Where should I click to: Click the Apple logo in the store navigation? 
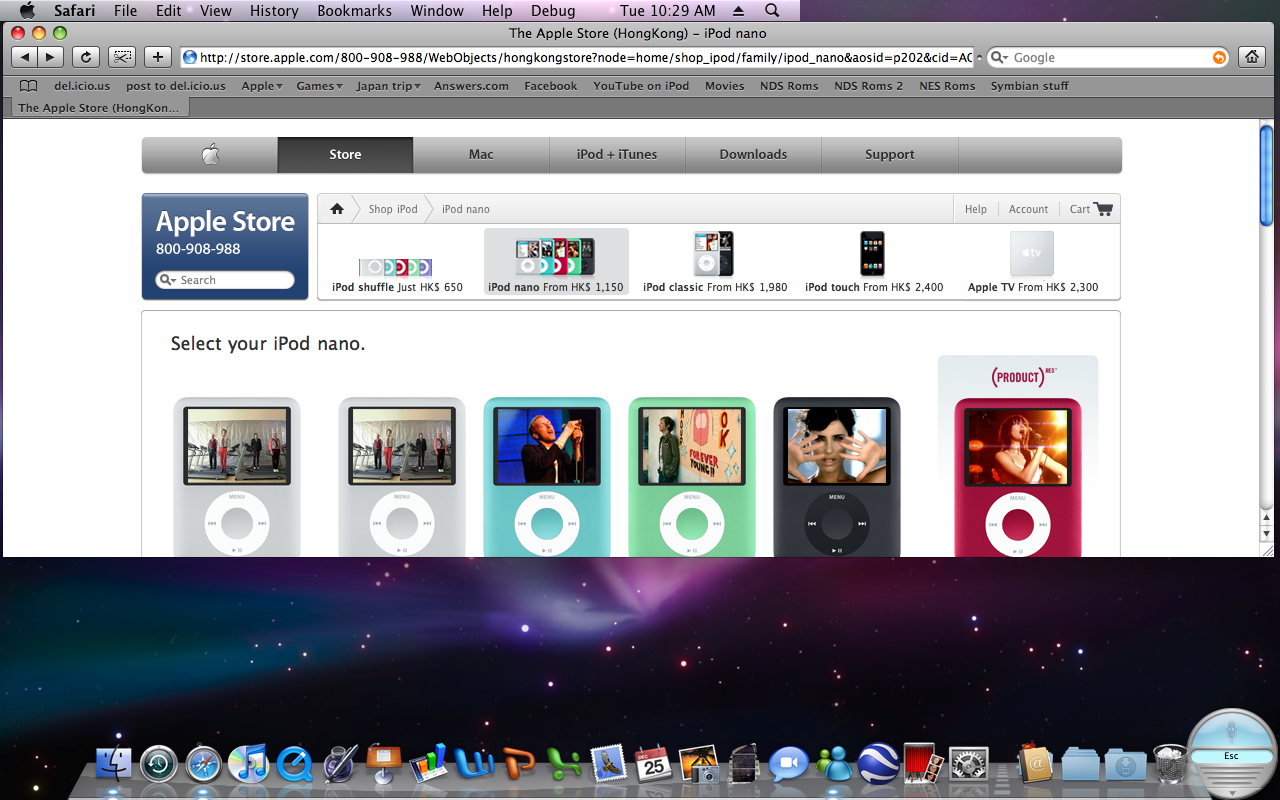[210, 155]
